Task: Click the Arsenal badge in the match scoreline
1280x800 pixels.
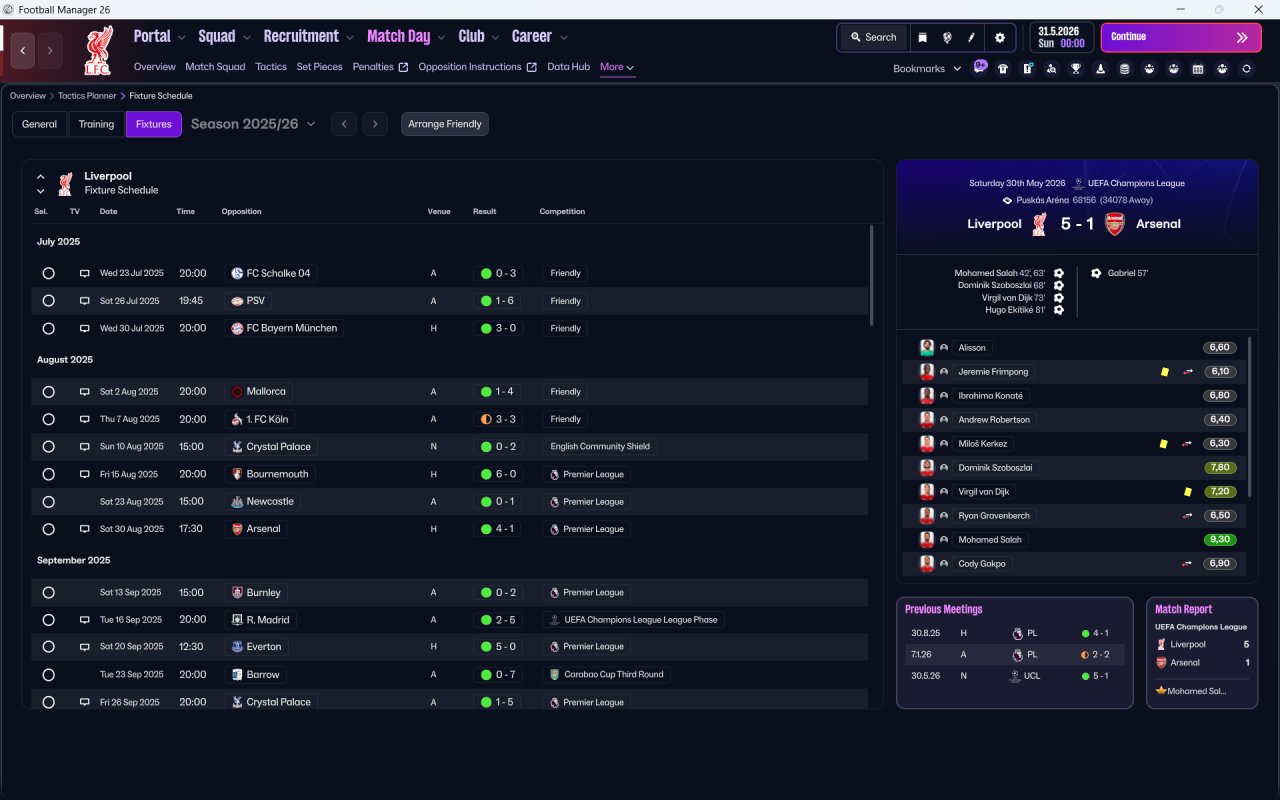Action: tap(1115, 224)
